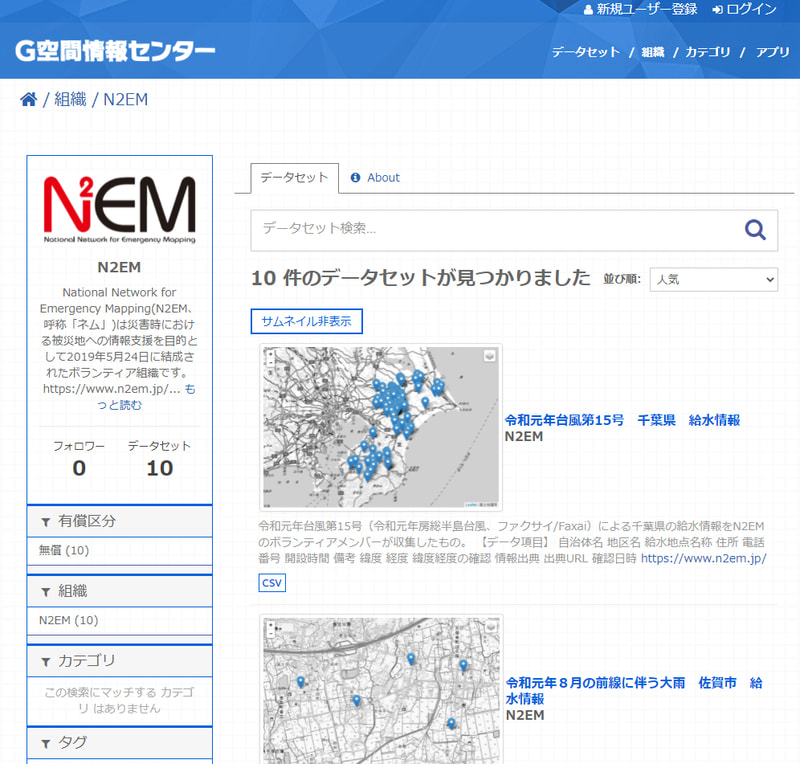The image size is (800, 764).
Task: Click the CSV format tag
Action: point(272,583)
